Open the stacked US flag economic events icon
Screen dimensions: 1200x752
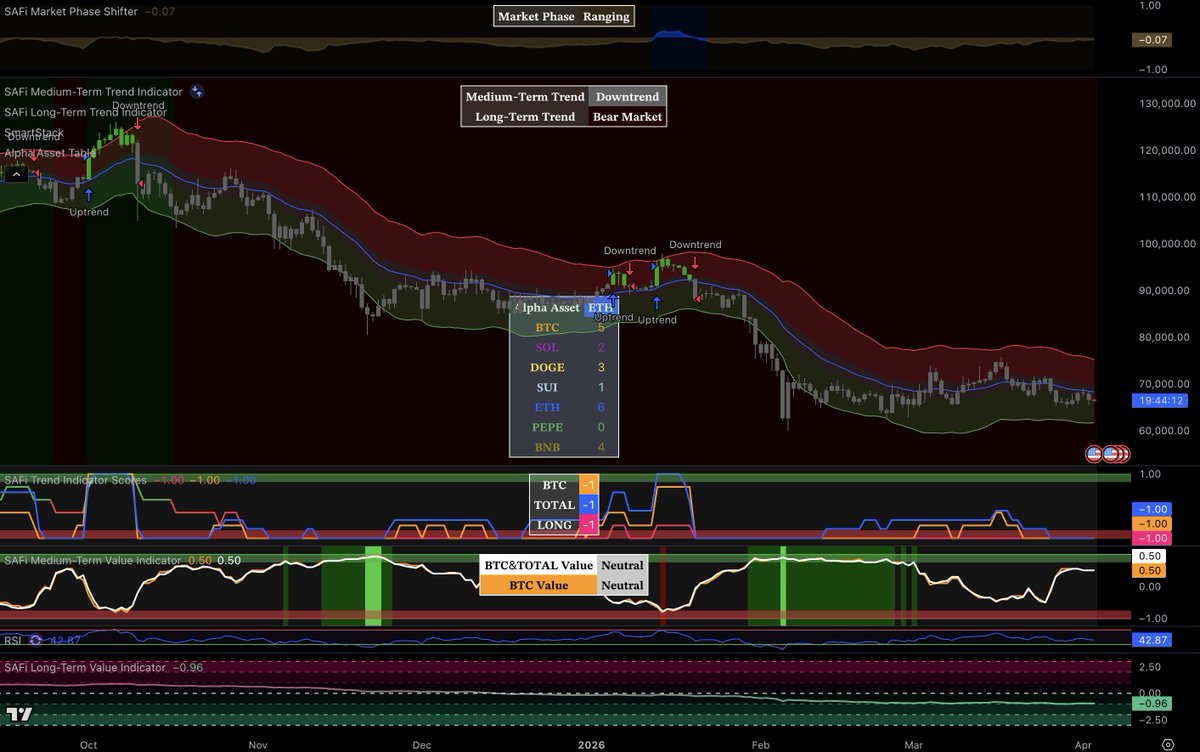point(1115,453)
